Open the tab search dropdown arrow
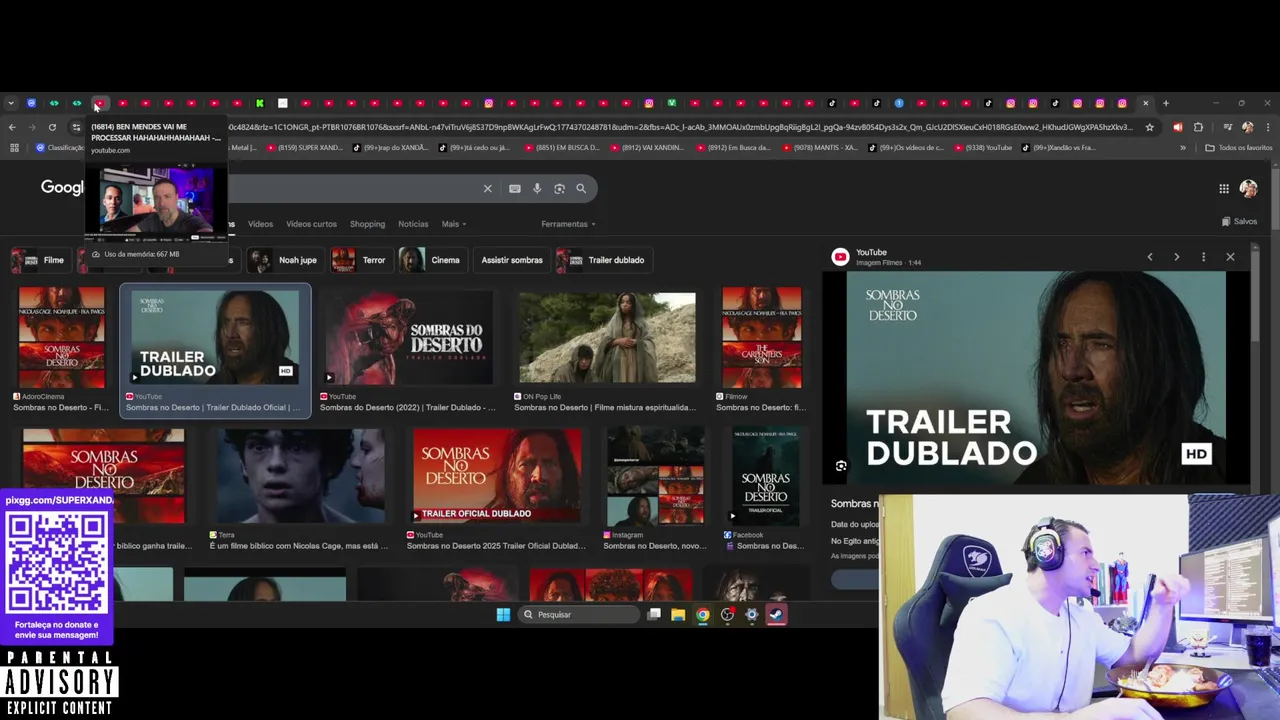The height and width of the screenshot is (720, 1280). [x=10, y=103]
